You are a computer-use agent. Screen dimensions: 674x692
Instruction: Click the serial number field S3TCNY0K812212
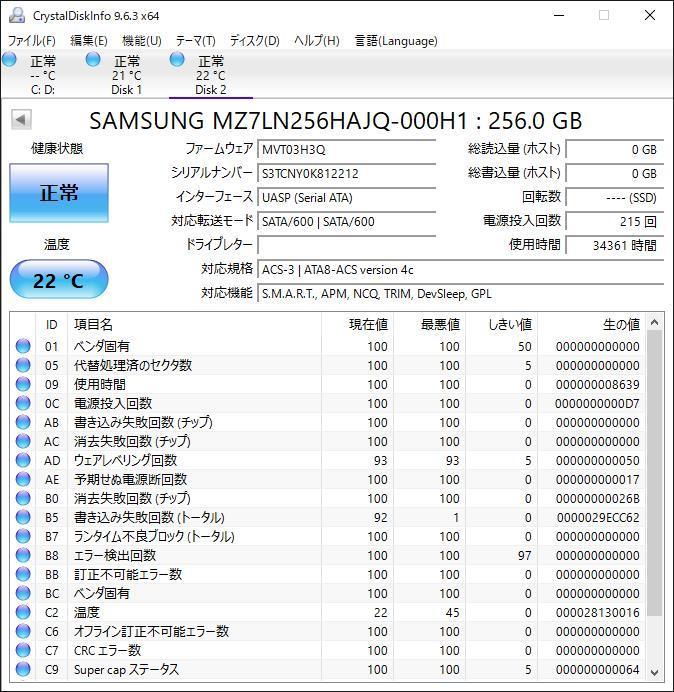point(346,173)
